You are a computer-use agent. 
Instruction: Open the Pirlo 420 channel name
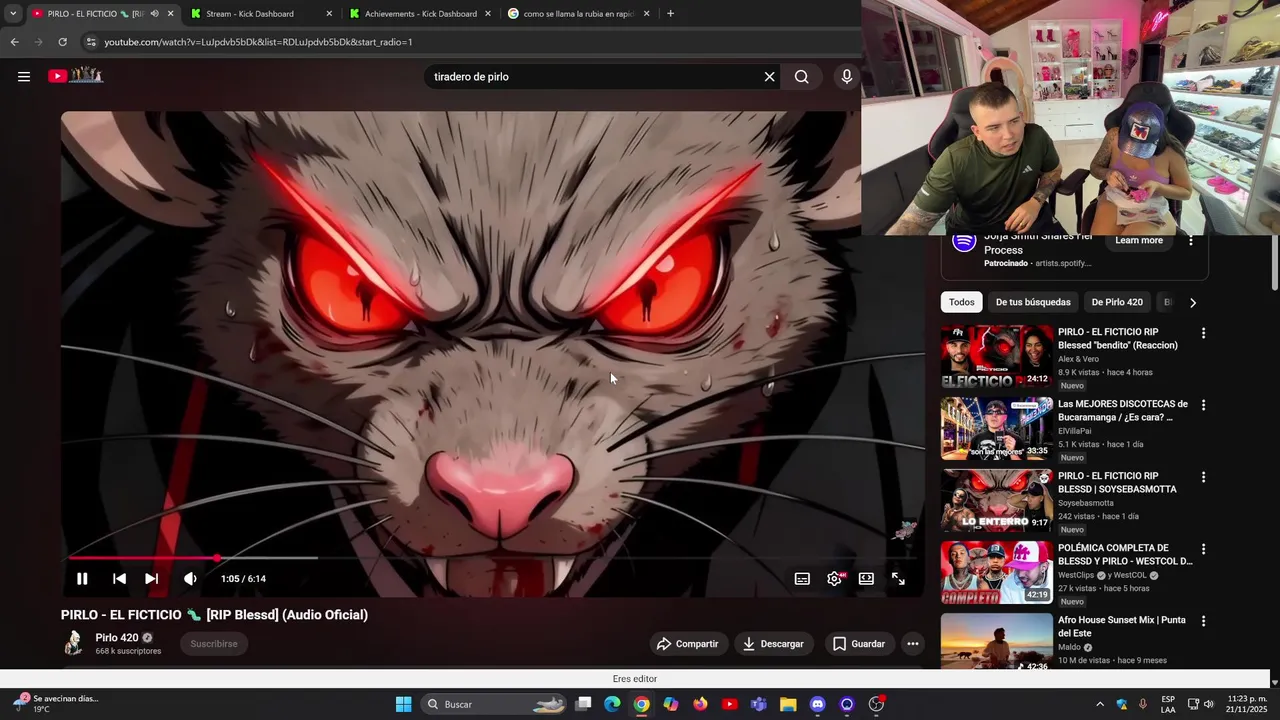pos(117,638)
